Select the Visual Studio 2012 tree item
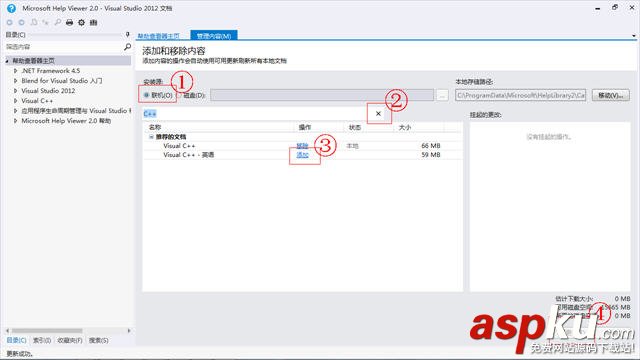The width and height of the screenshot is (640, 360). 48,91
